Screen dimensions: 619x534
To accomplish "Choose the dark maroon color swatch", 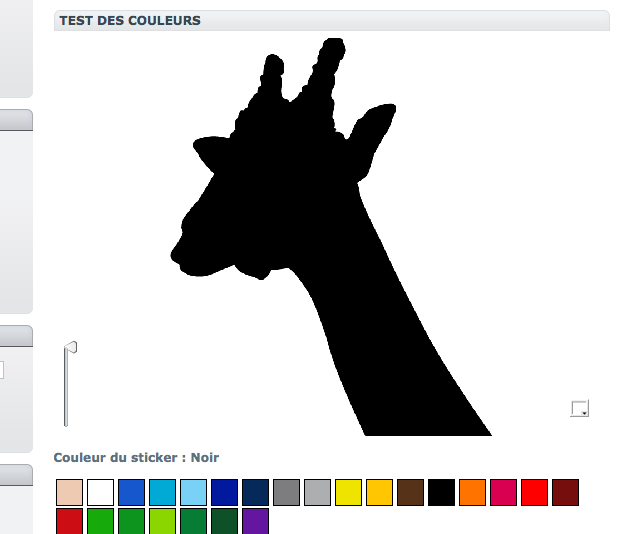I will pyautogui.click(x=565, y=492).
